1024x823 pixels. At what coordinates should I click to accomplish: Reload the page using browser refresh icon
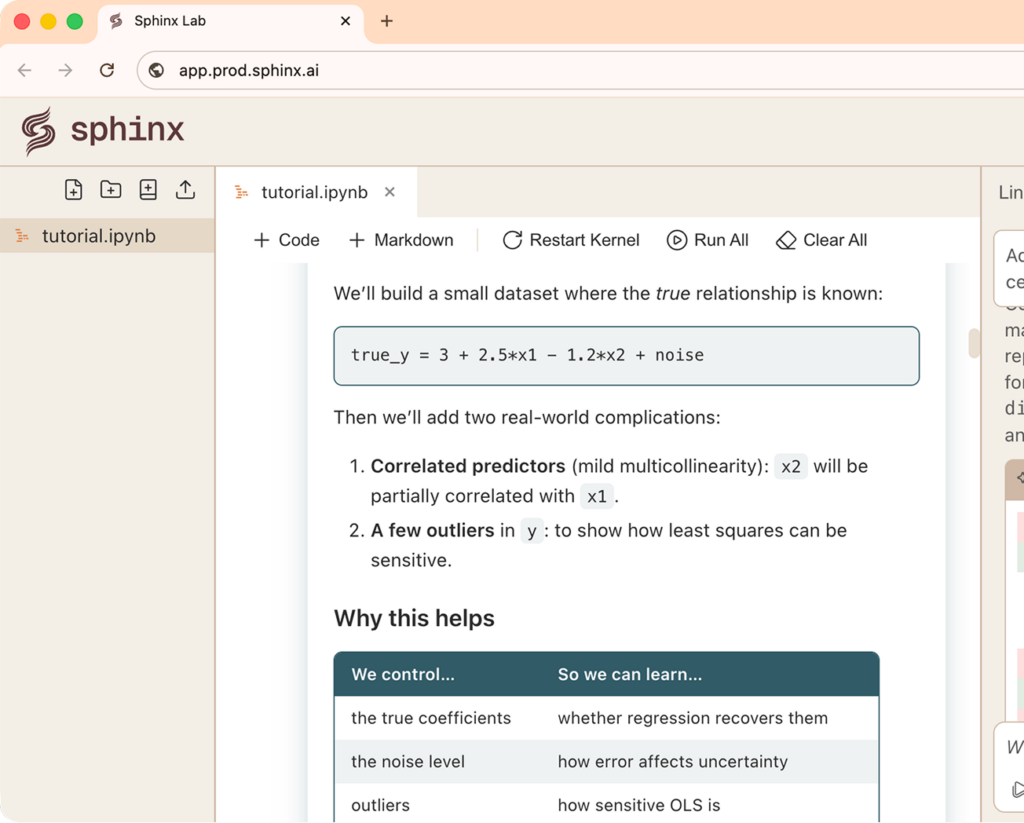click(x=107, y=70)
